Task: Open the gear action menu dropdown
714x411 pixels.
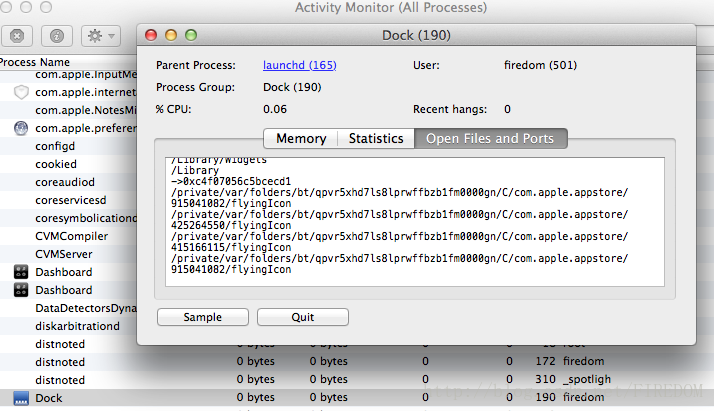Action: (x=101, y=36)
